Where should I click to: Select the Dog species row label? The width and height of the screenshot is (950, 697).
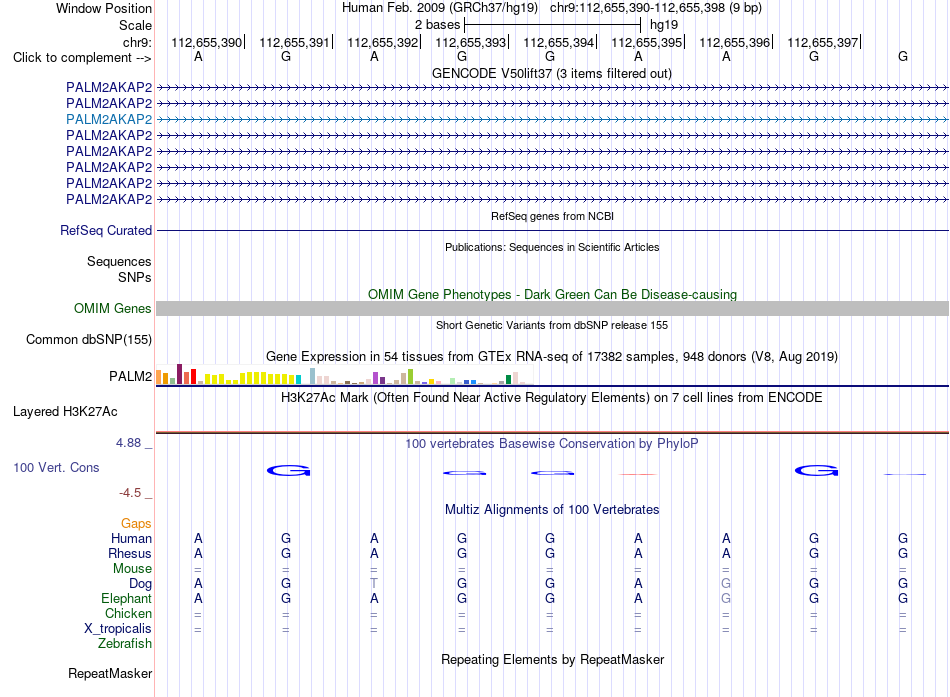coord(141,584)
